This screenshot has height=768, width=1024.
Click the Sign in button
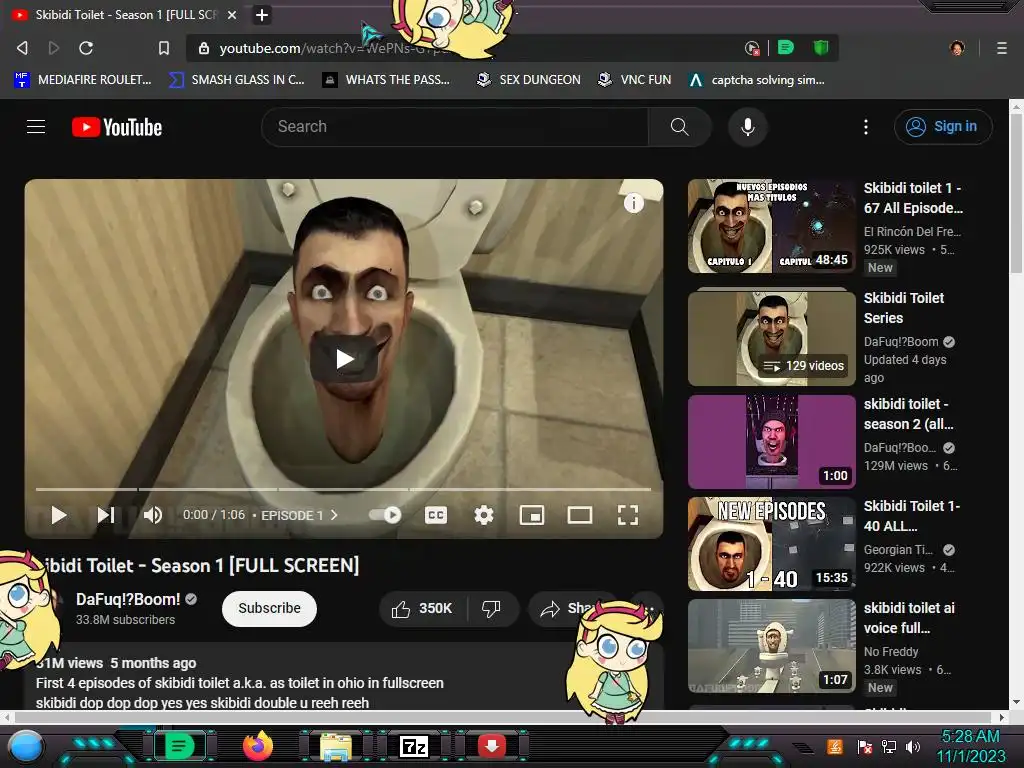[942, 127]
